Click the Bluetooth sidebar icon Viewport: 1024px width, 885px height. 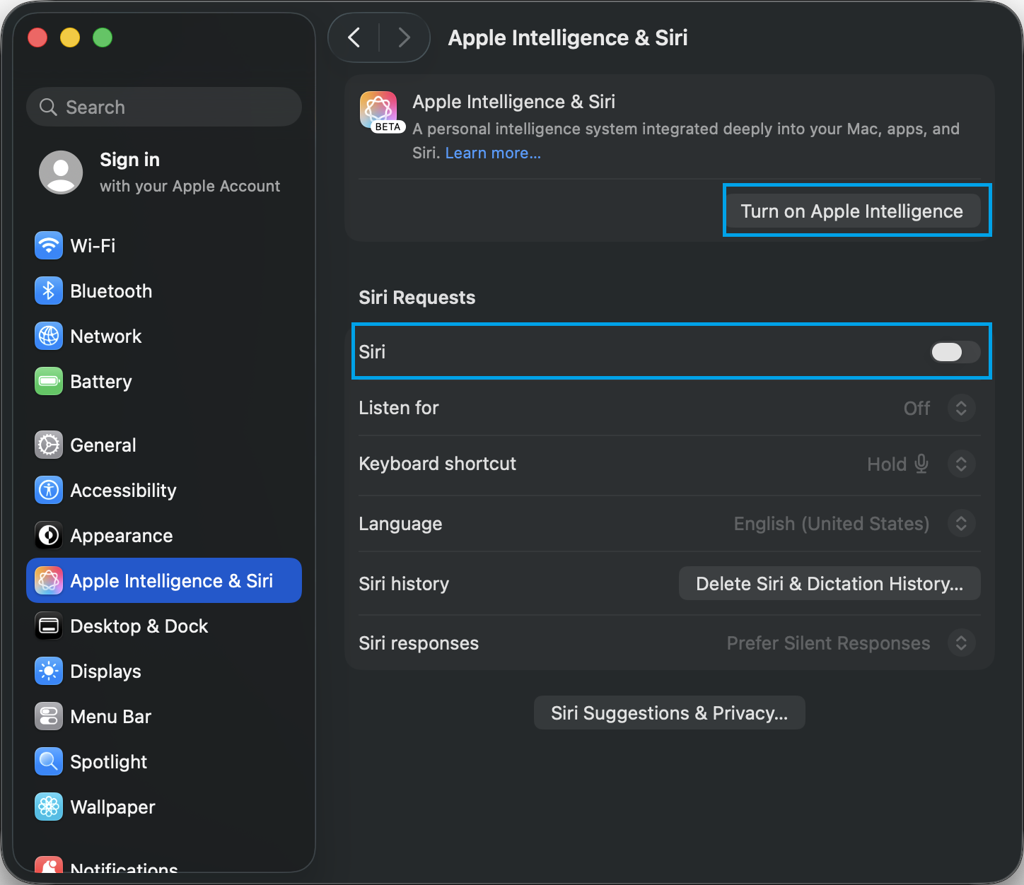[48, 291]
